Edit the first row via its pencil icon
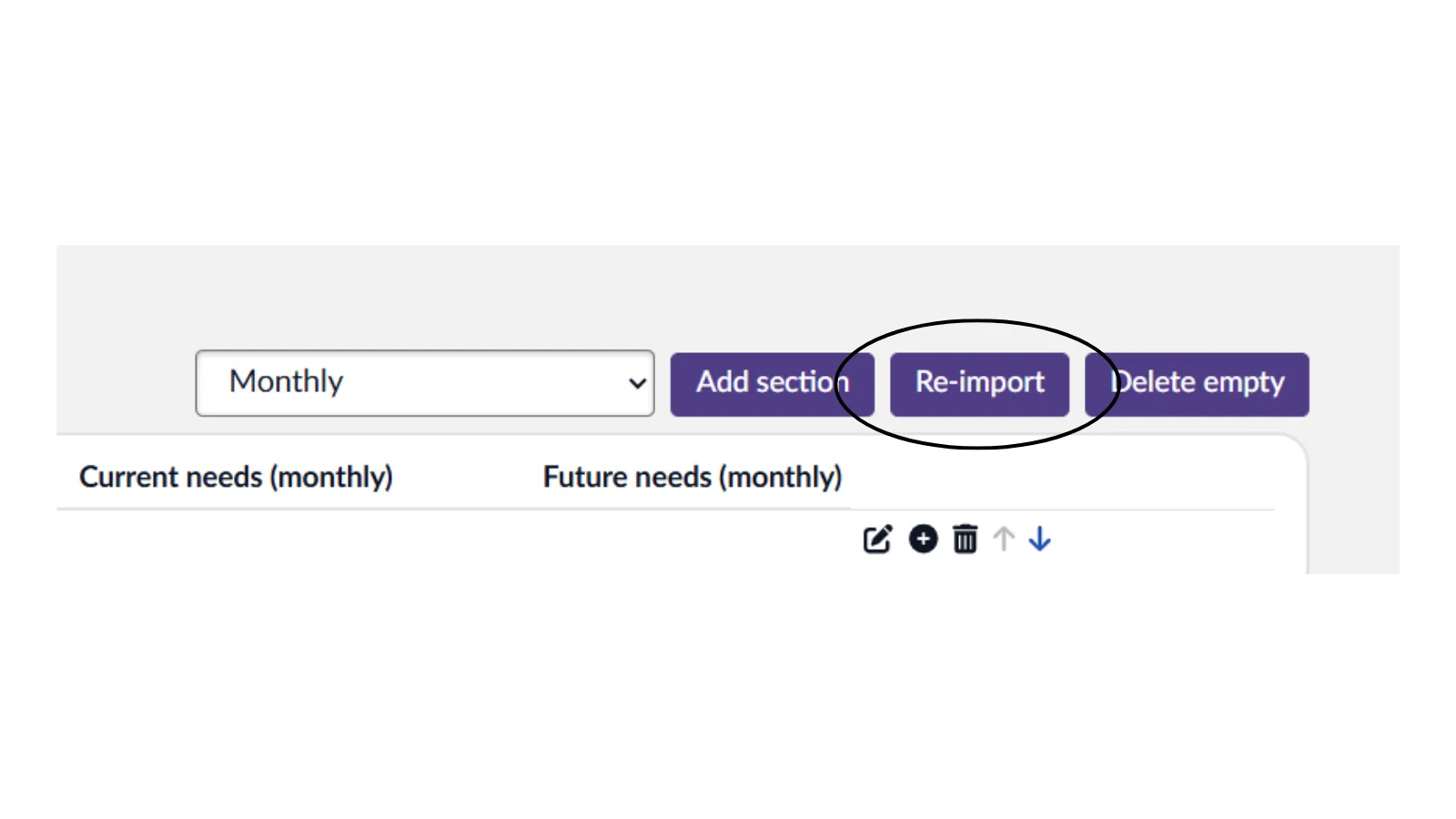 pyautogui.click(x=877, y=540)
